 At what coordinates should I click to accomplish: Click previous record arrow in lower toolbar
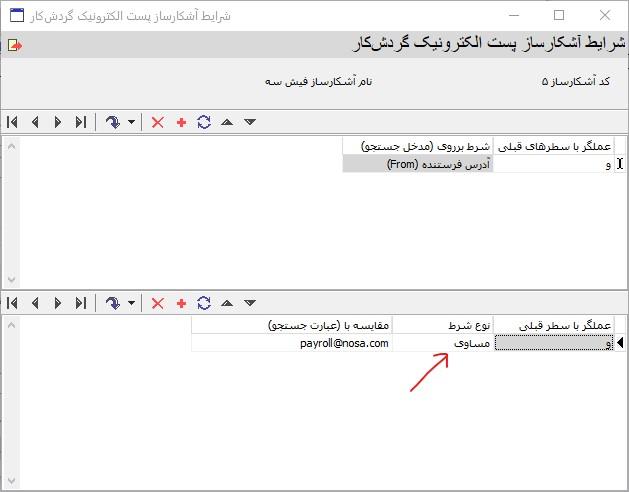(x=35, y=303)
